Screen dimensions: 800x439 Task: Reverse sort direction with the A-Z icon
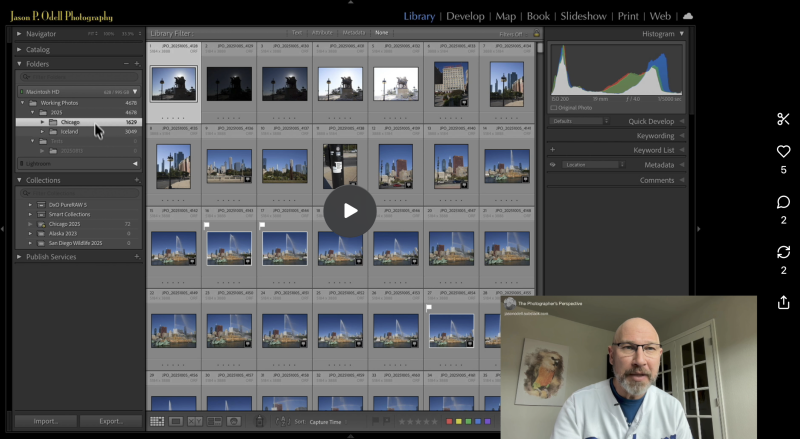click(283, 422)
